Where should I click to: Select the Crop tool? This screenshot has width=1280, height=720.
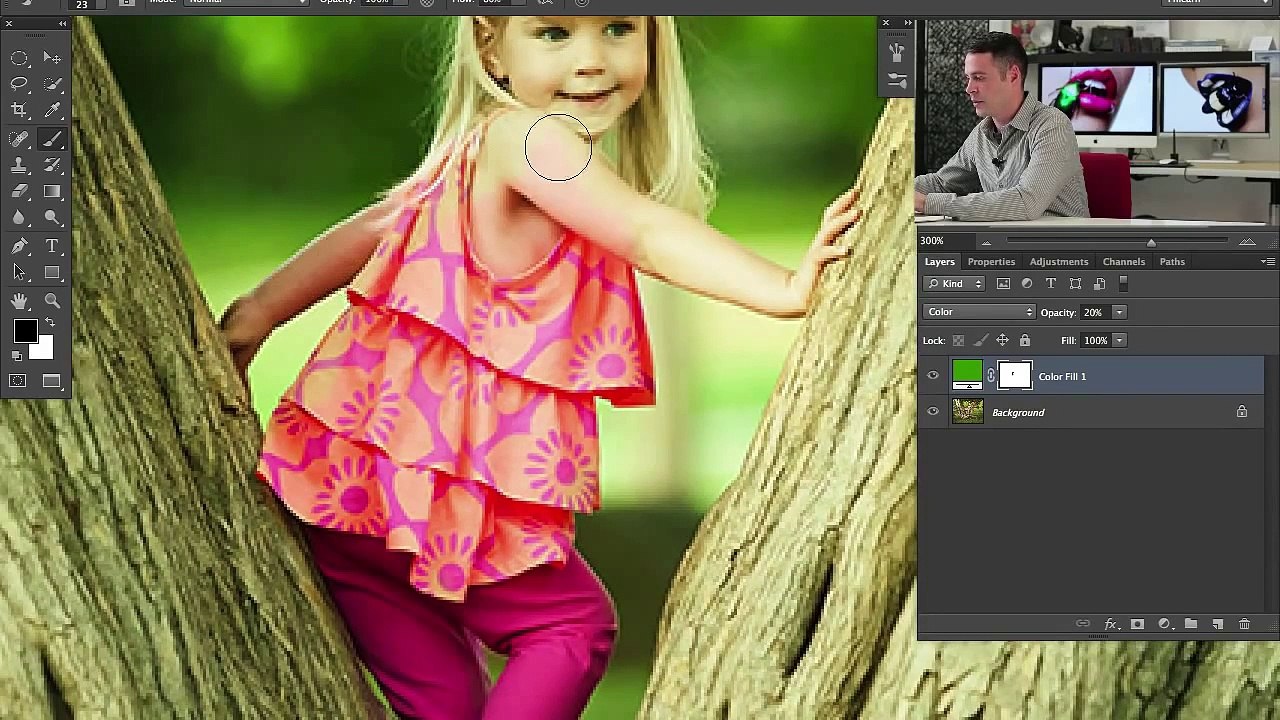coord(19,110)
